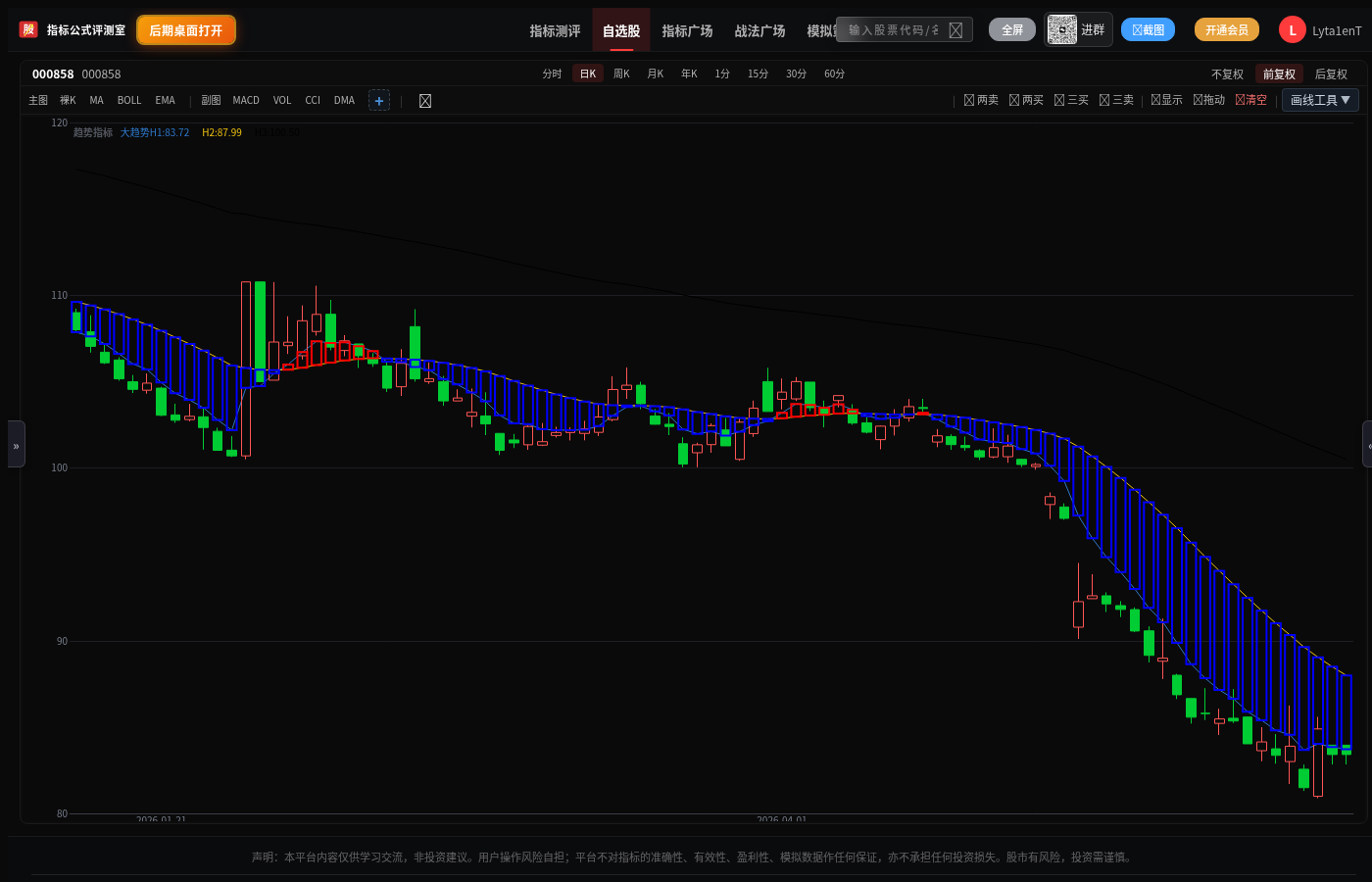Image resolution: width=1372 pixels, height=882 pixels.
Task: Click the stock code 000858 title
Action: tap(53, 74)
